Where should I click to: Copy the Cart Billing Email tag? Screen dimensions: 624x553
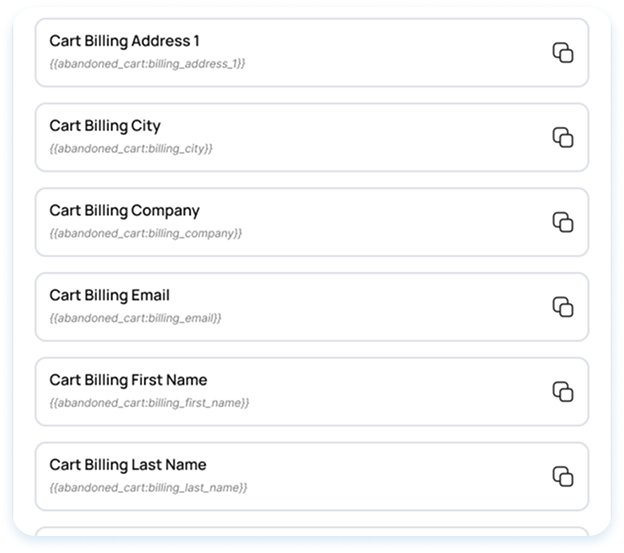(563, 307)
